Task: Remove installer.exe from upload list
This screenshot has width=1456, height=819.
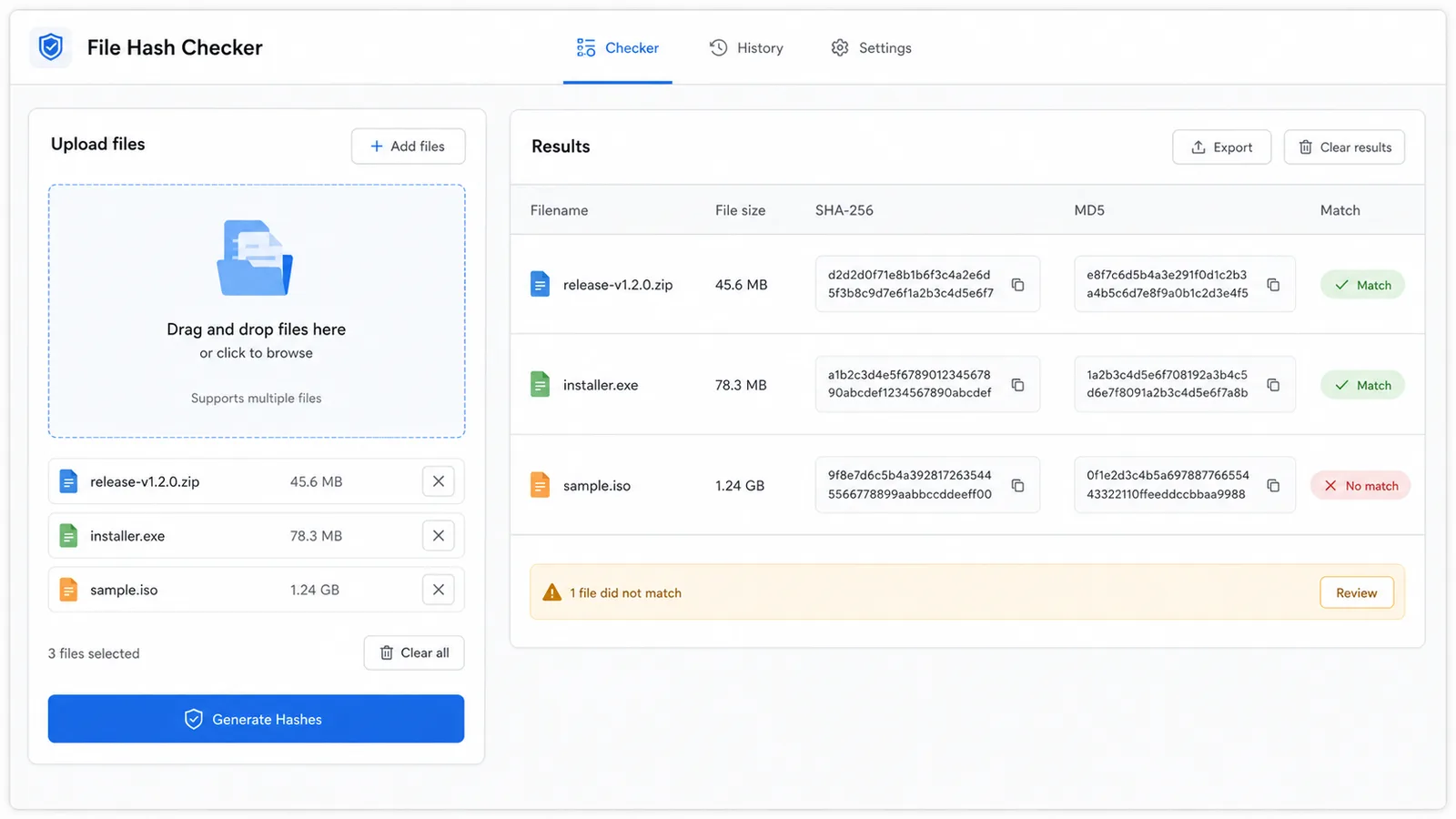Action: [x=438, y=536]
